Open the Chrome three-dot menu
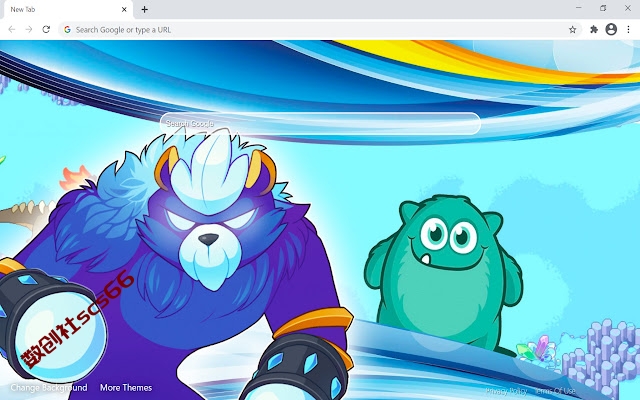 click(x=628, y=29)
